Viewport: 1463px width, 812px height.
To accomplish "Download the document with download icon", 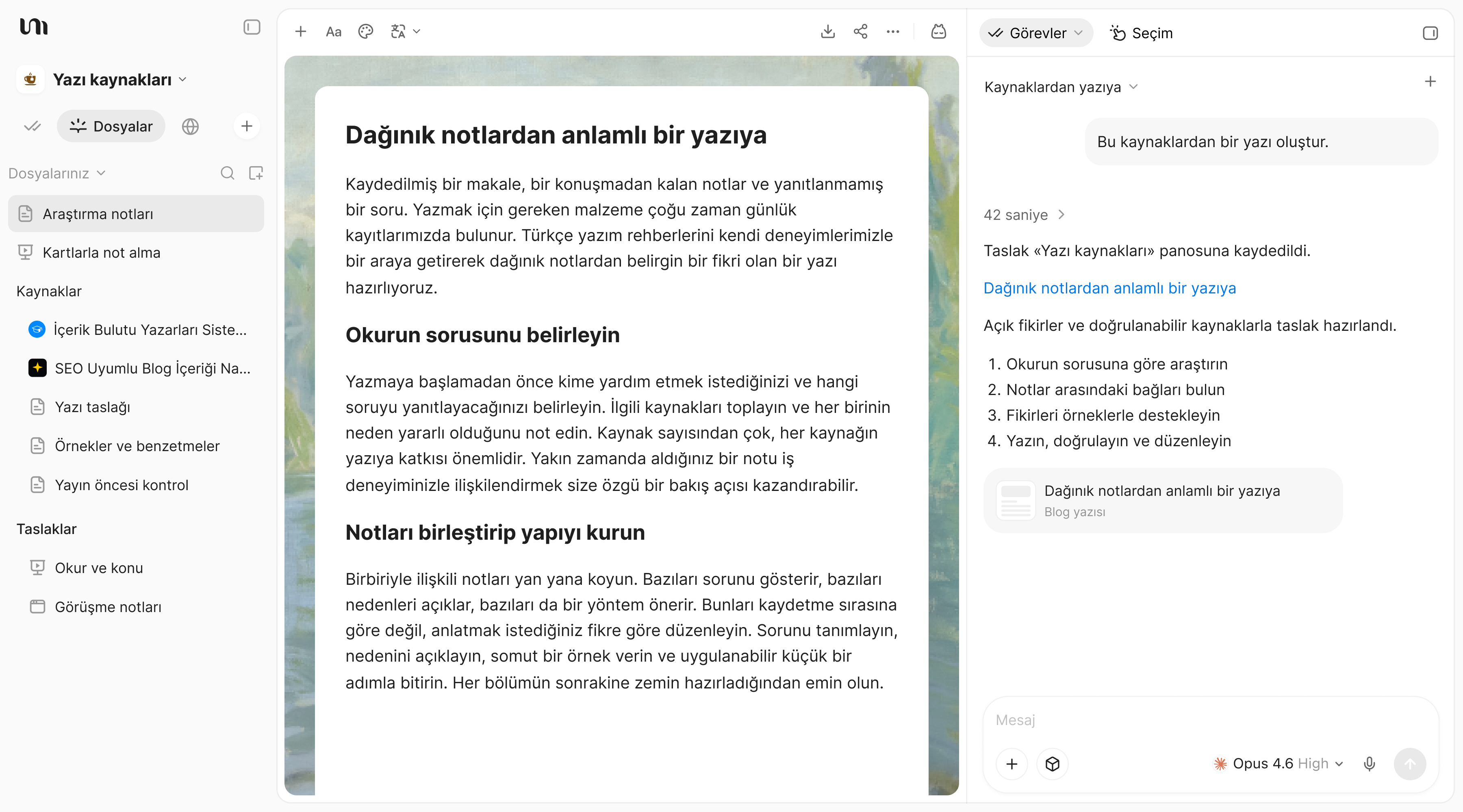I will click(x=828, y=32).
